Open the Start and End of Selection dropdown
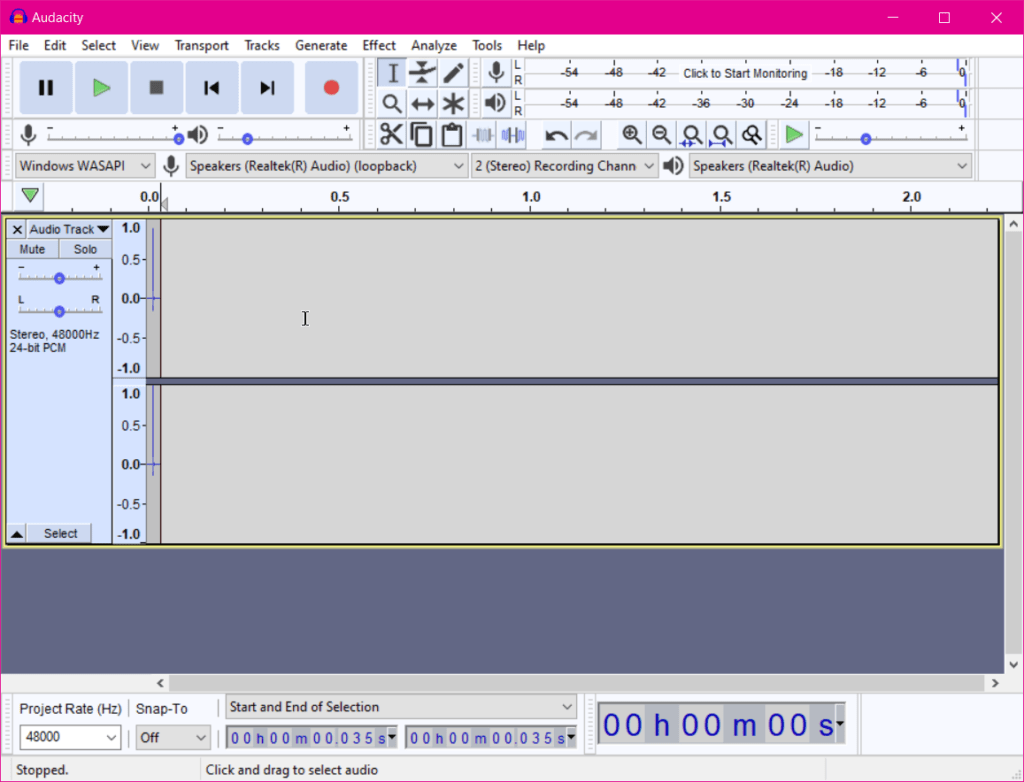The image size is (1024, 782). click(x=401, y=707)
